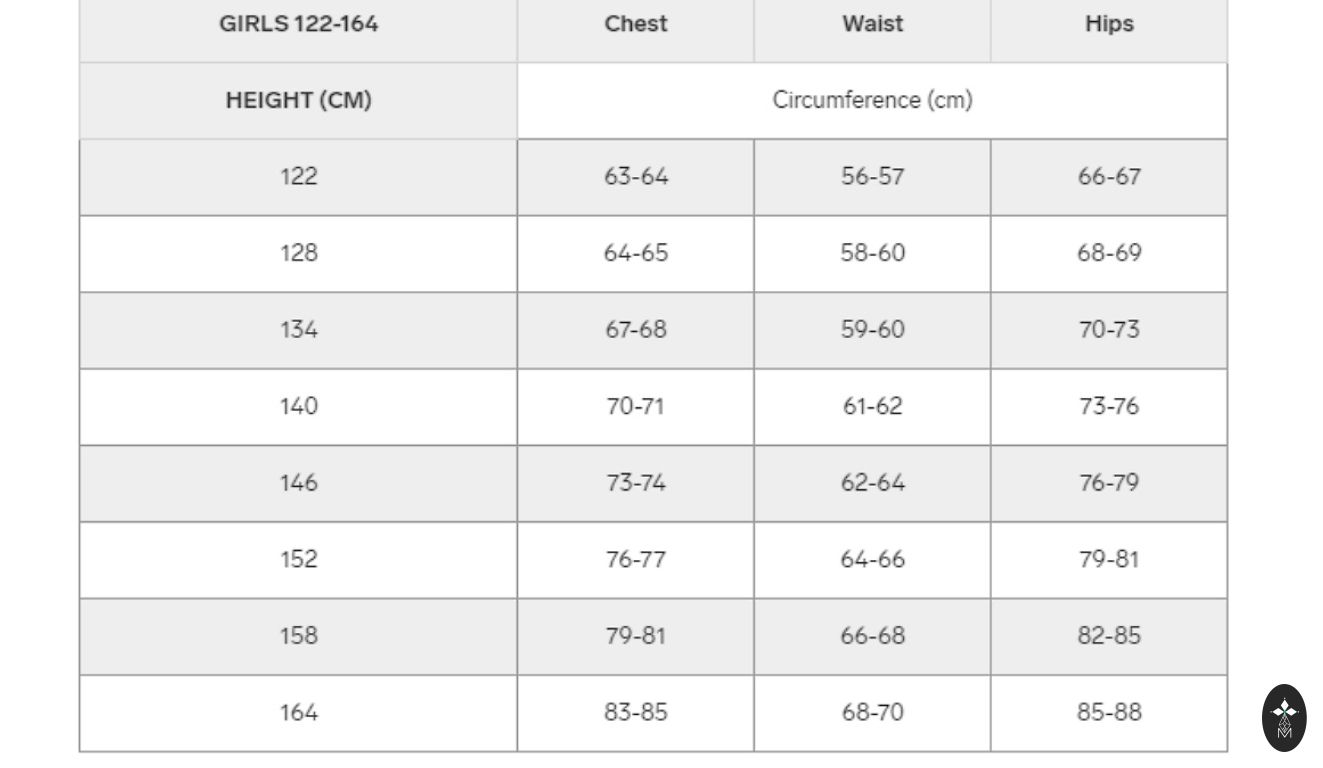The image size is (1323, 768).
Task: Select the height 164 row label
Action: point(298,712)
